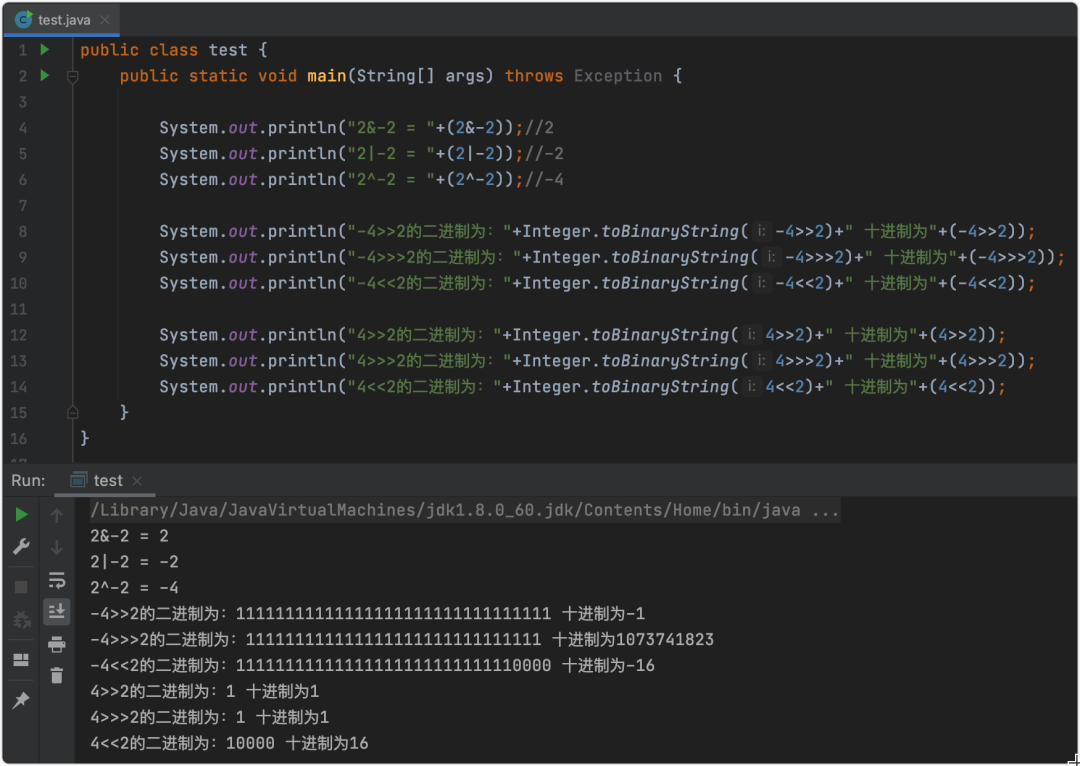1080x766 pixels.
Task: Click the down arrow stack trace icon
Action: (x=57, y=547)
